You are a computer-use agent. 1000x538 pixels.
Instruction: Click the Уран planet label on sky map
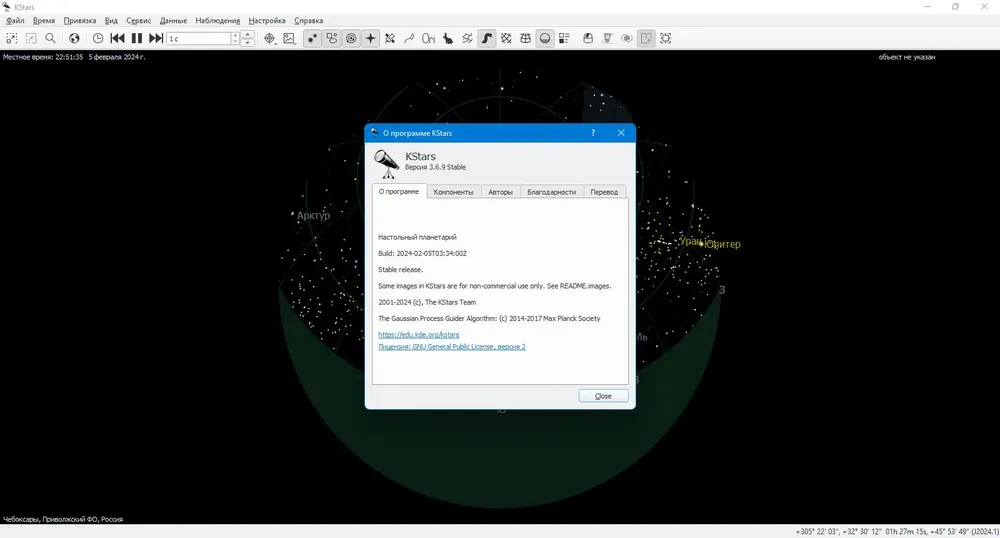[x=690, y=241]
